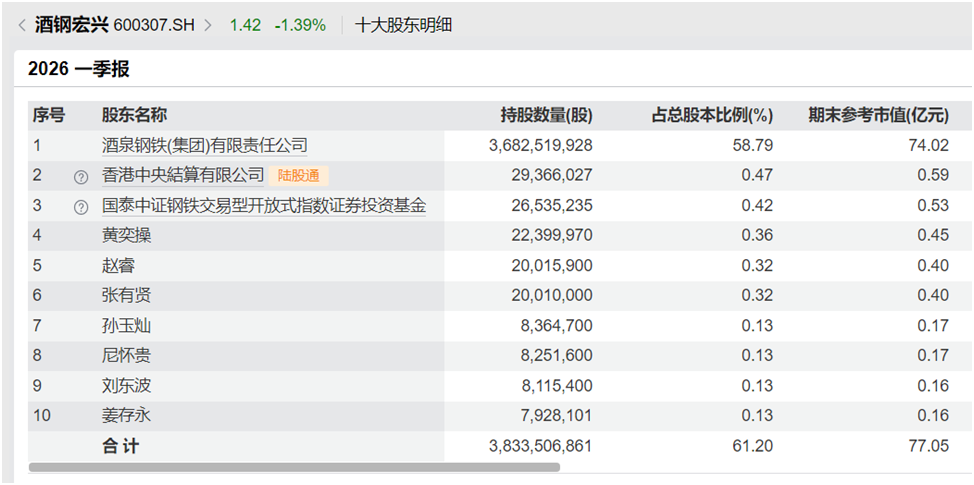Viewport: 974px width, 485px height.
Task: Click market value 0.45
Action: pos(934,235)
